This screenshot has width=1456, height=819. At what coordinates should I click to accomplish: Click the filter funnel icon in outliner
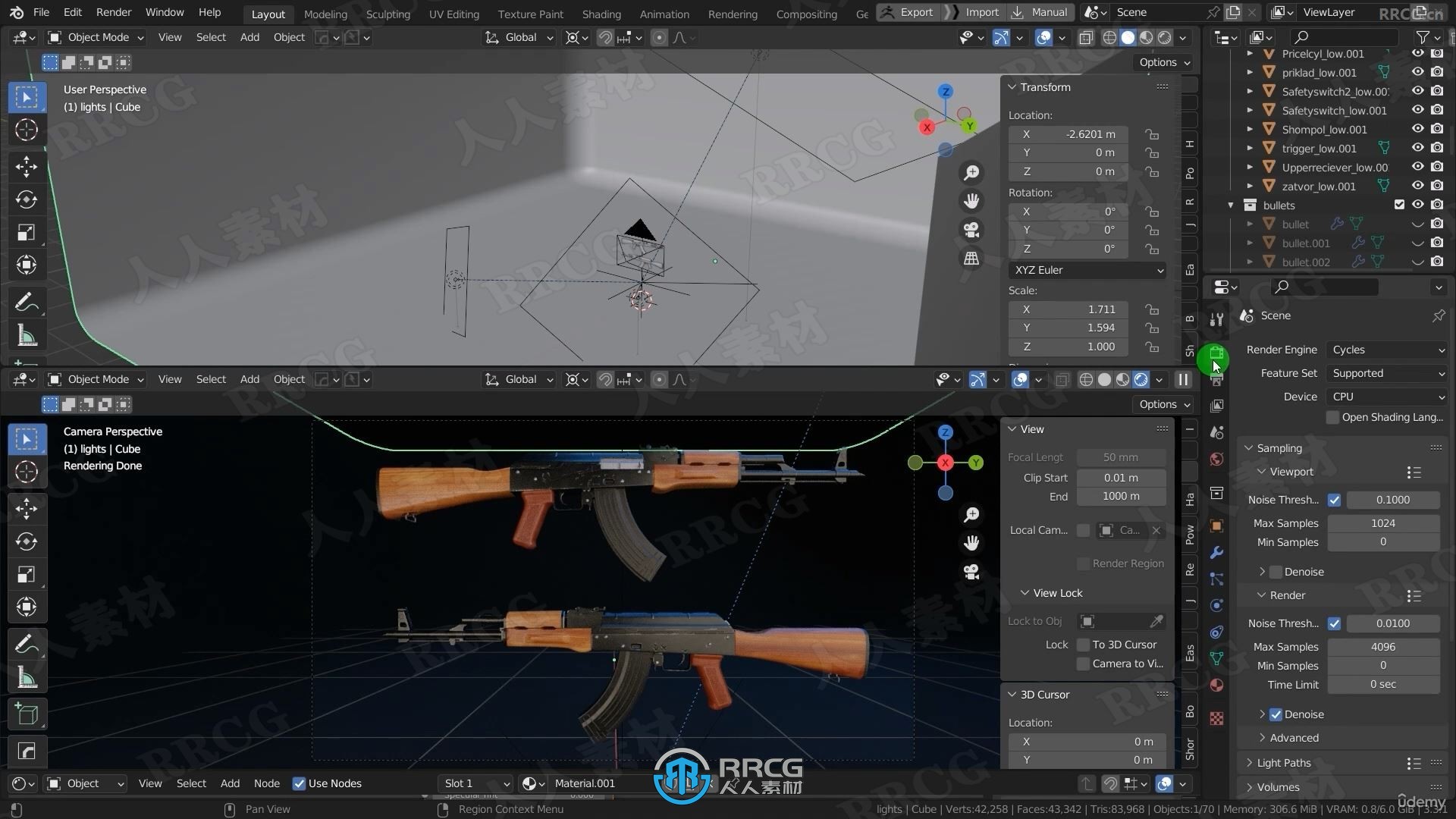pyautogui.click(x=1423, y=36)
